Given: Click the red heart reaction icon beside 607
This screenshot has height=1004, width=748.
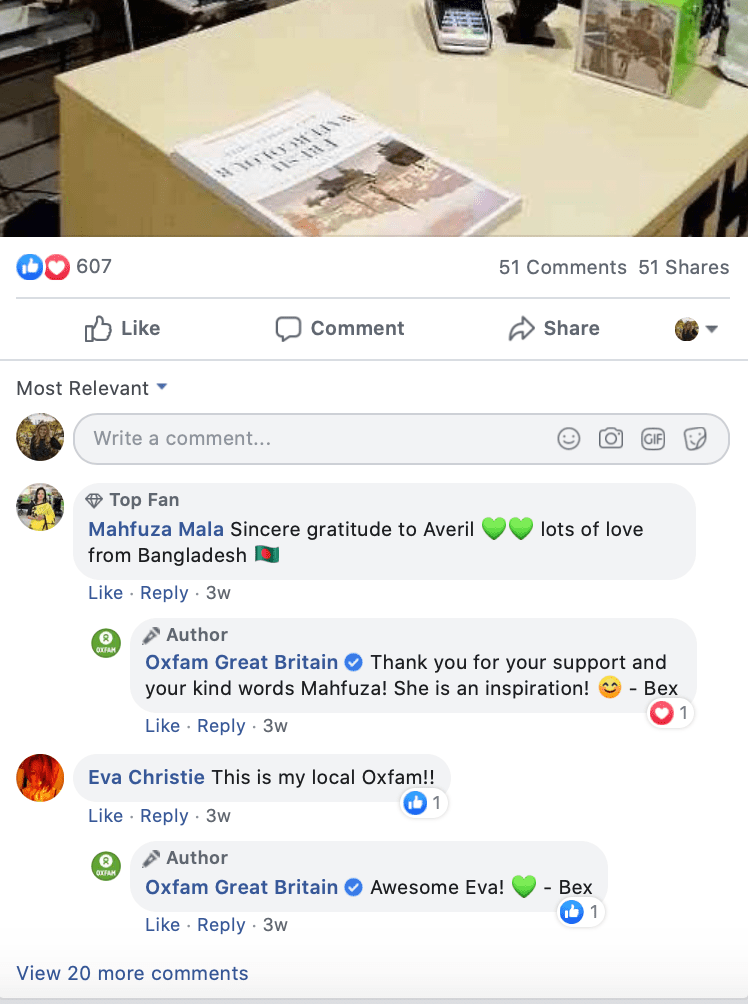Looking at the screenshot, I should [56, 267].
